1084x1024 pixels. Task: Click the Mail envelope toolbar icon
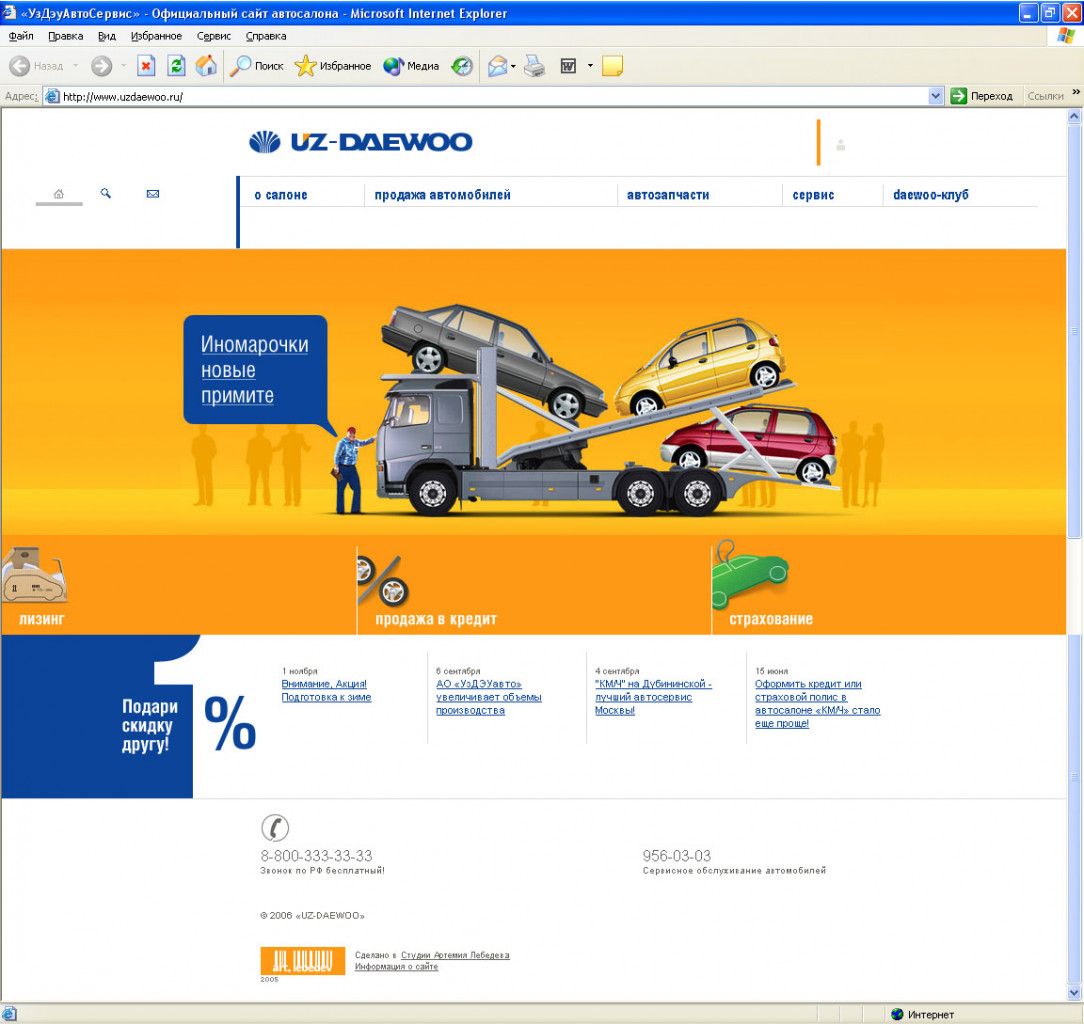[x=497, y=66]
